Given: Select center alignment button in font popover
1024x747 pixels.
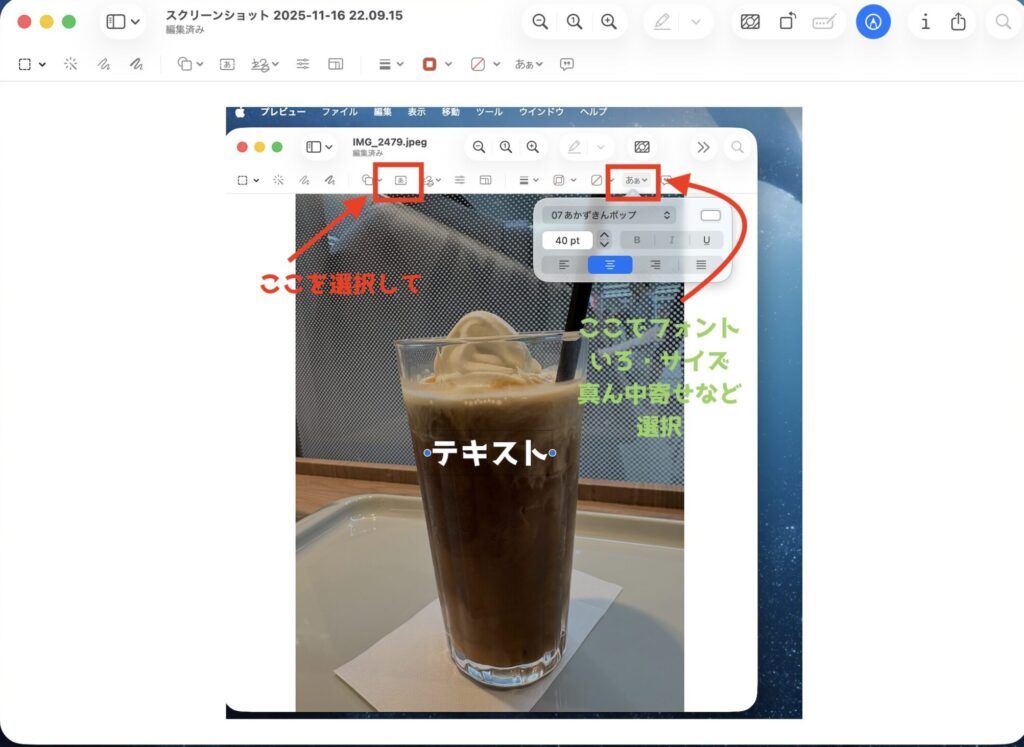Looking at the screenshot, I should (x=609, y=265).
